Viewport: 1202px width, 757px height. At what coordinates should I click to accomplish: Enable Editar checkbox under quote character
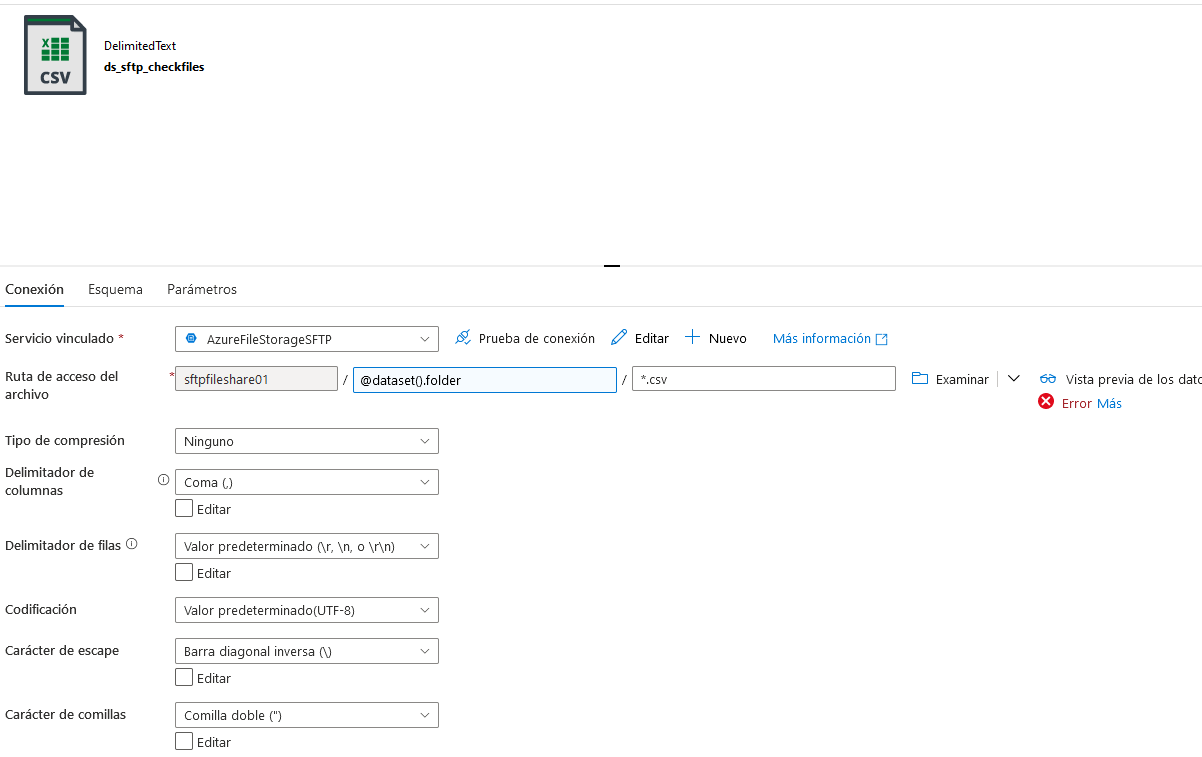184,741
